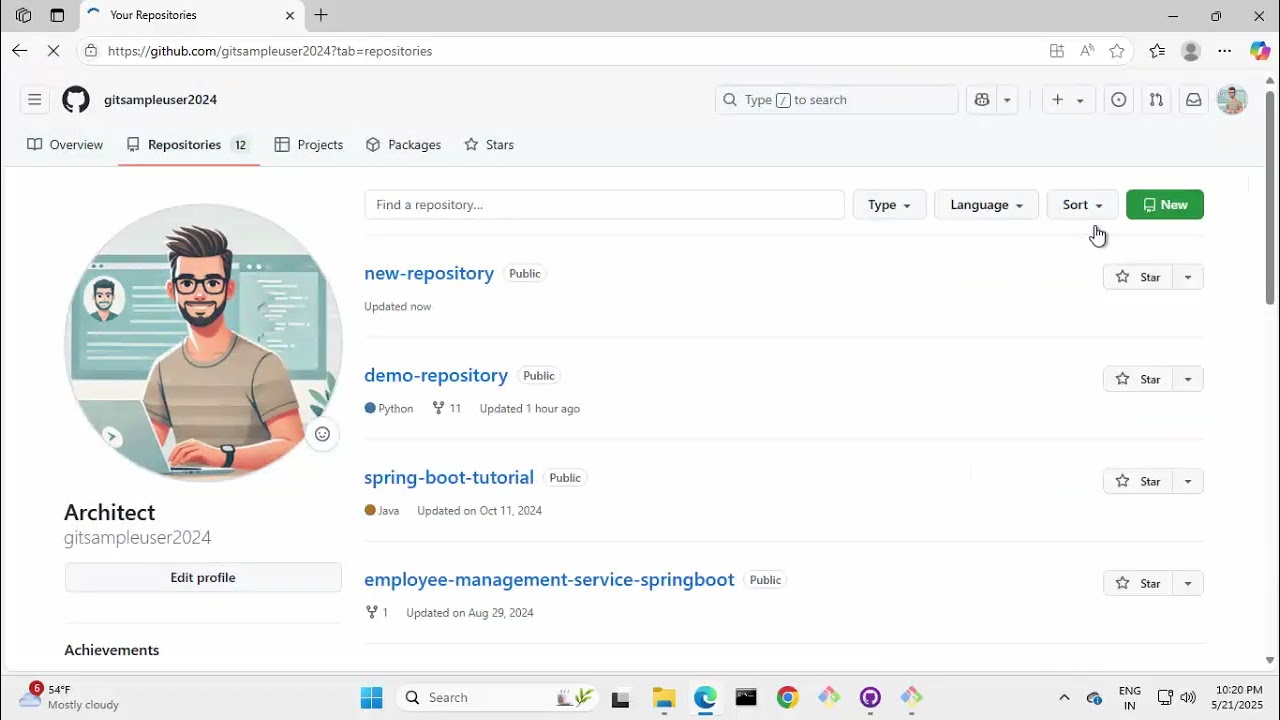Screen dimensions: 1280x720
Task: Expand star lists dropdown for new-repository
Action: (x=1188, y=277)
